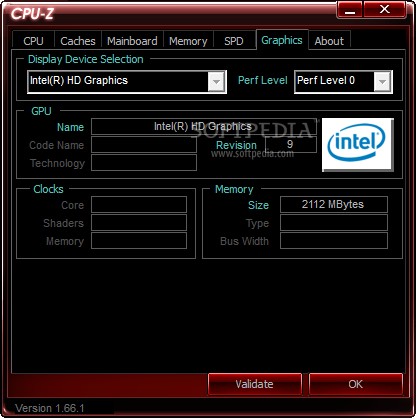The image size is (416, 418).
Task: Click the memory Size label
Action: [258, 205]
